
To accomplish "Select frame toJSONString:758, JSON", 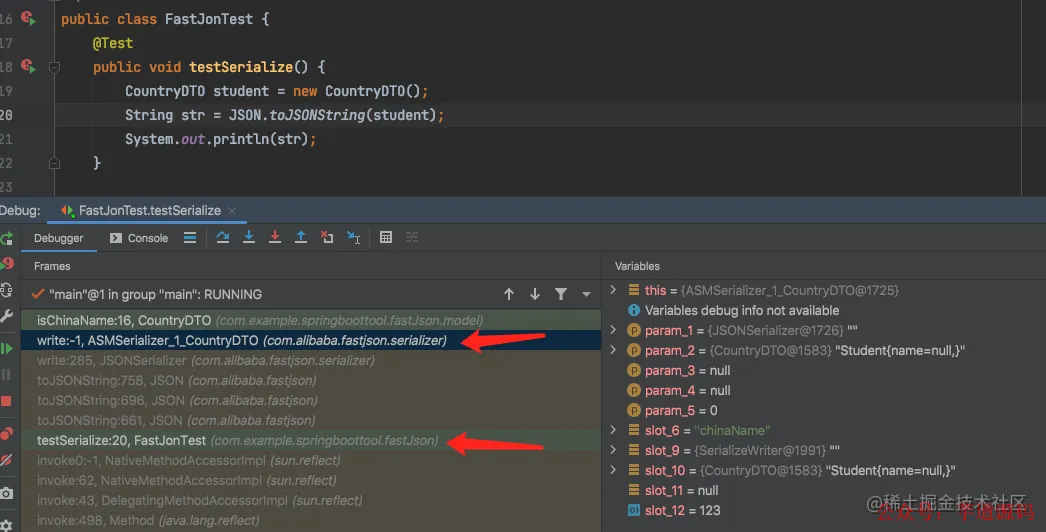I will (x=311, y=380).
